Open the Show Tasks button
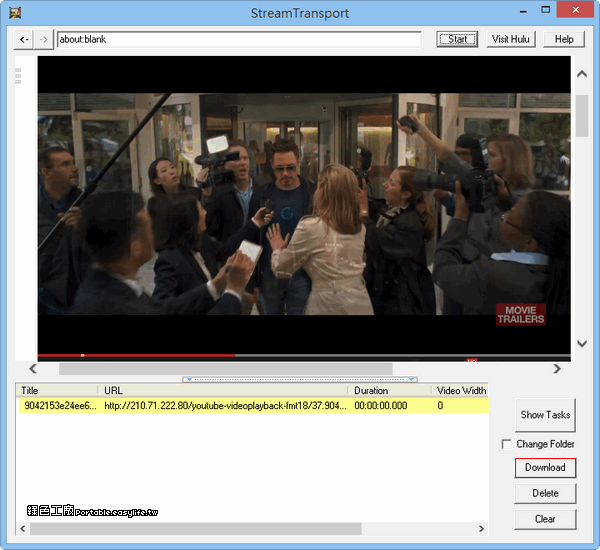Image resolution: width=600 pixels, height=550 pixels. [545, 415]
